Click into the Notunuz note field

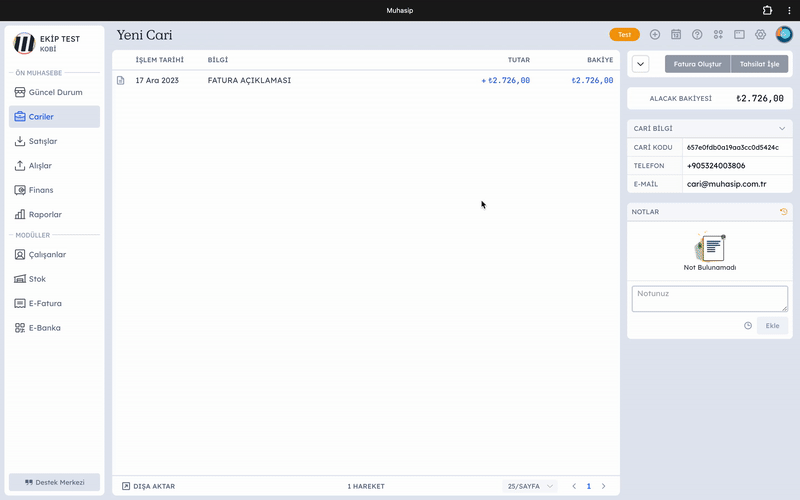pos(709,299)
